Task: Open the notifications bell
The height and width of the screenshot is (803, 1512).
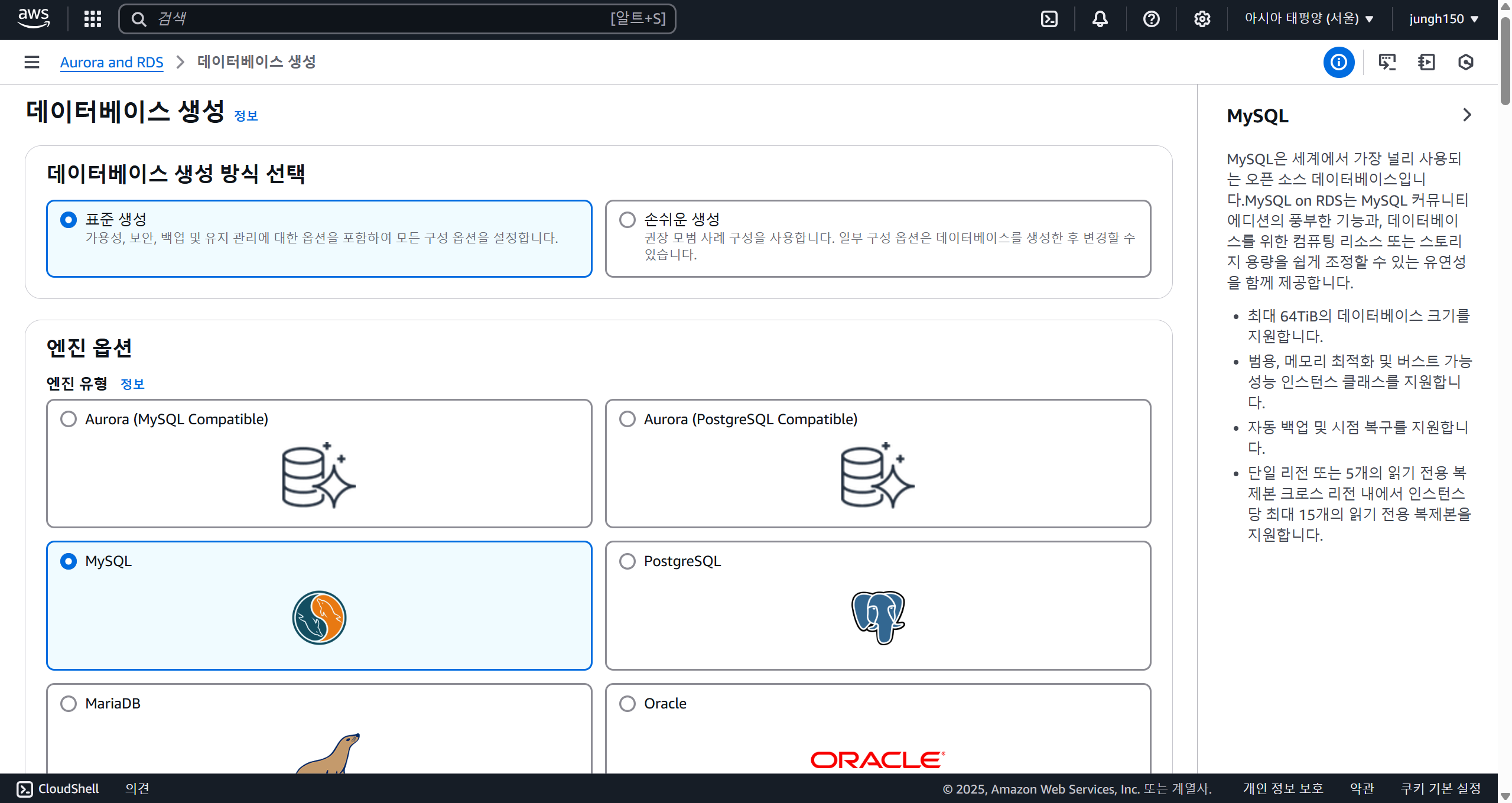Action: click(x=1100, y=19)
